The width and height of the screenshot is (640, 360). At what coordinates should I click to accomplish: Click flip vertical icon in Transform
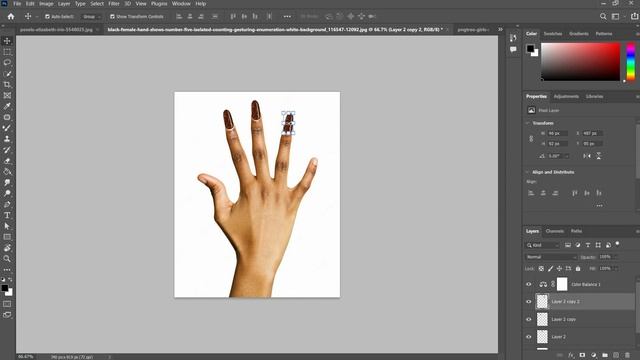pyautogui.click(x=599, y=156)
